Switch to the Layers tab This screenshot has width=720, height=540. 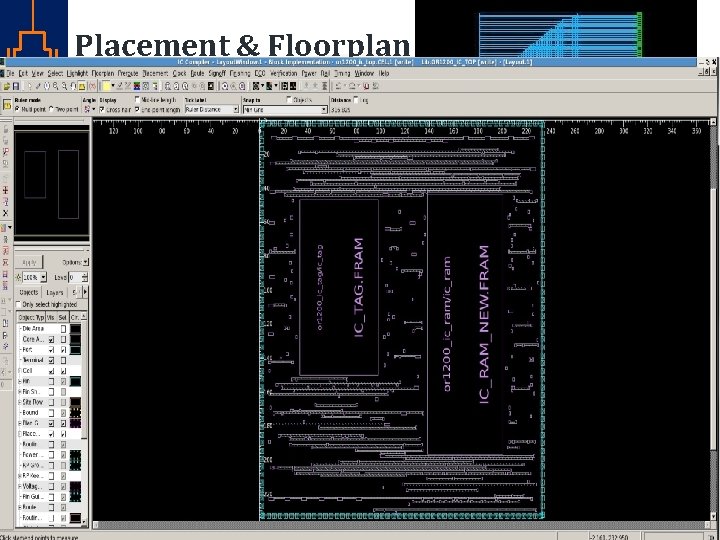[55, 292]
